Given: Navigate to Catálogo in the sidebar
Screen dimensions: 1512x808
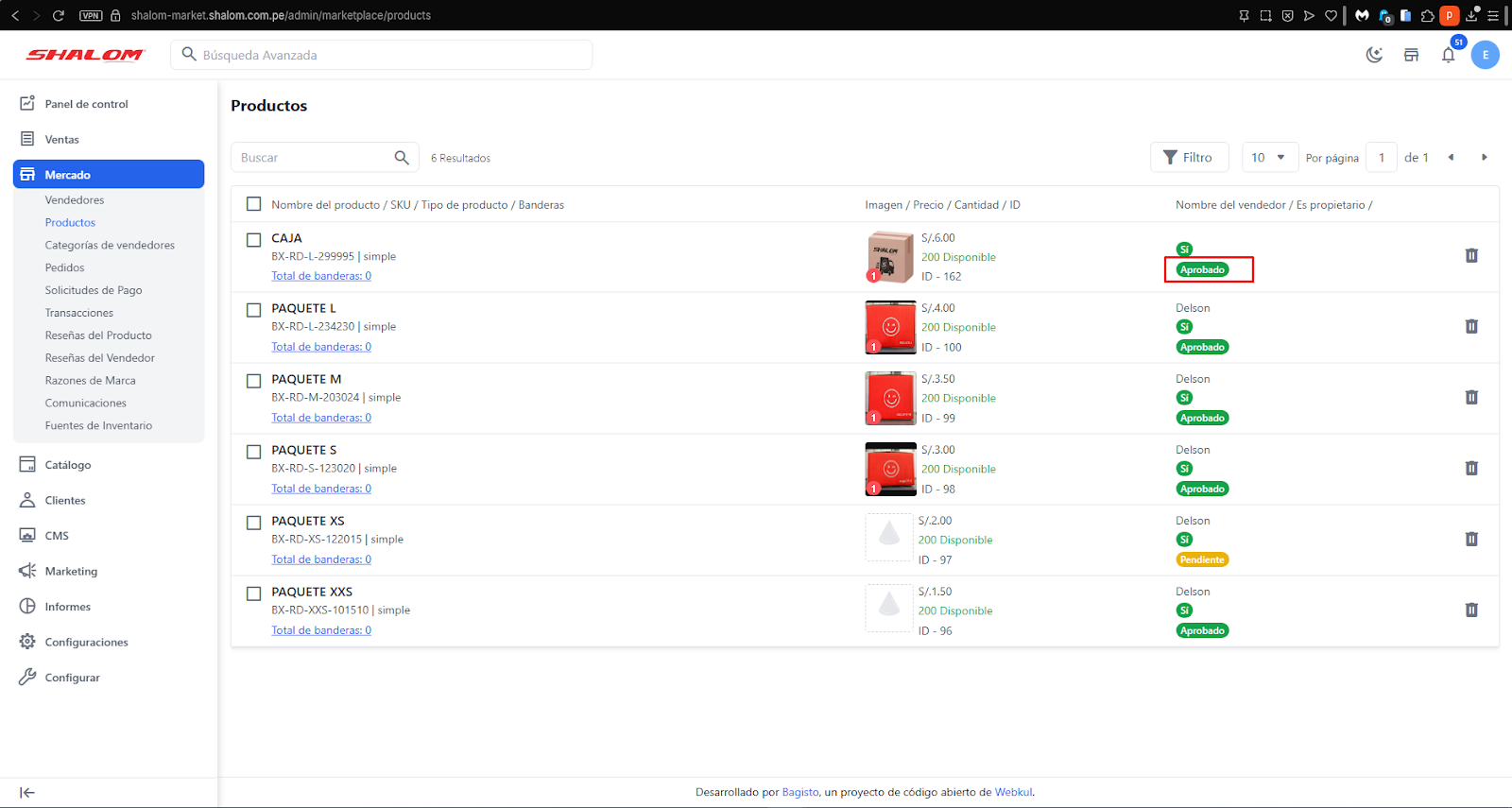Looking at the screenshot, I should coord(68,465).
